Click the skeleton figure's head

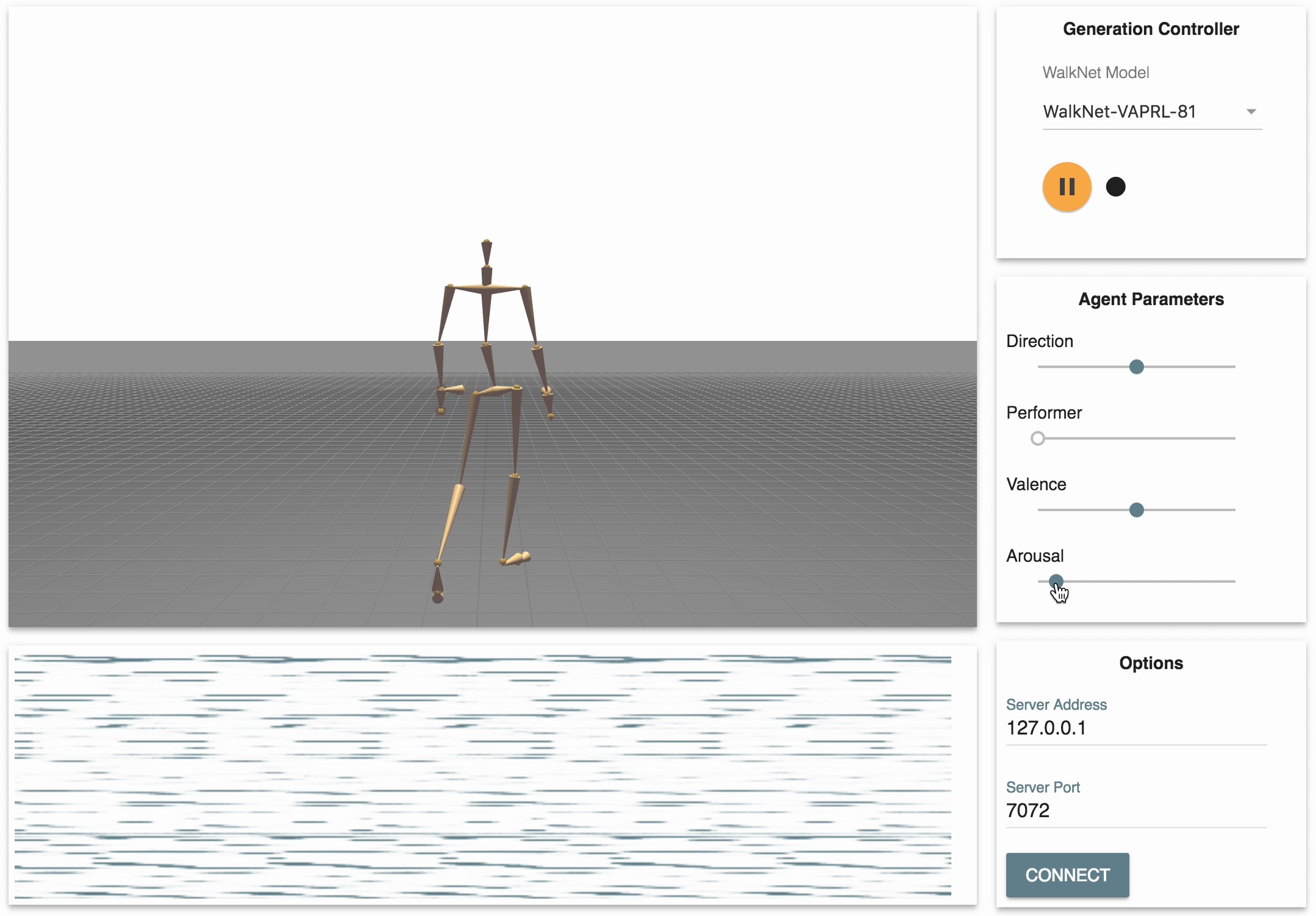pos(487,252)
